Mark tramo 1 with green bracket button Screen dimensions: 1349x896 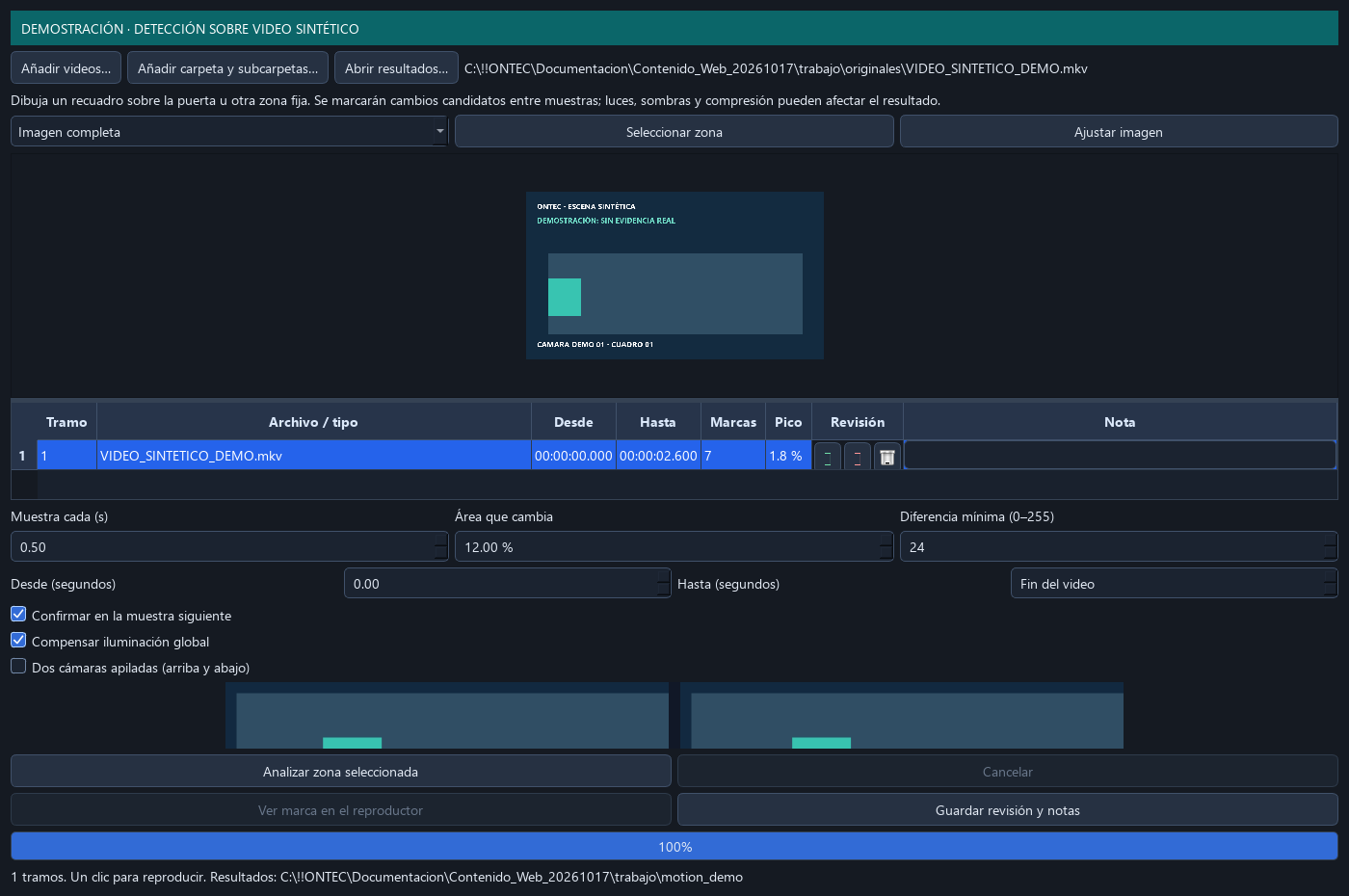(828, 457)
